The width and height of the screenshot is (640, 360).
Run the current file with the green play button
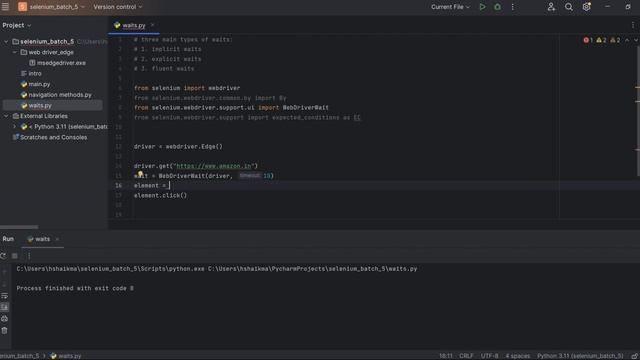(482, 7)
